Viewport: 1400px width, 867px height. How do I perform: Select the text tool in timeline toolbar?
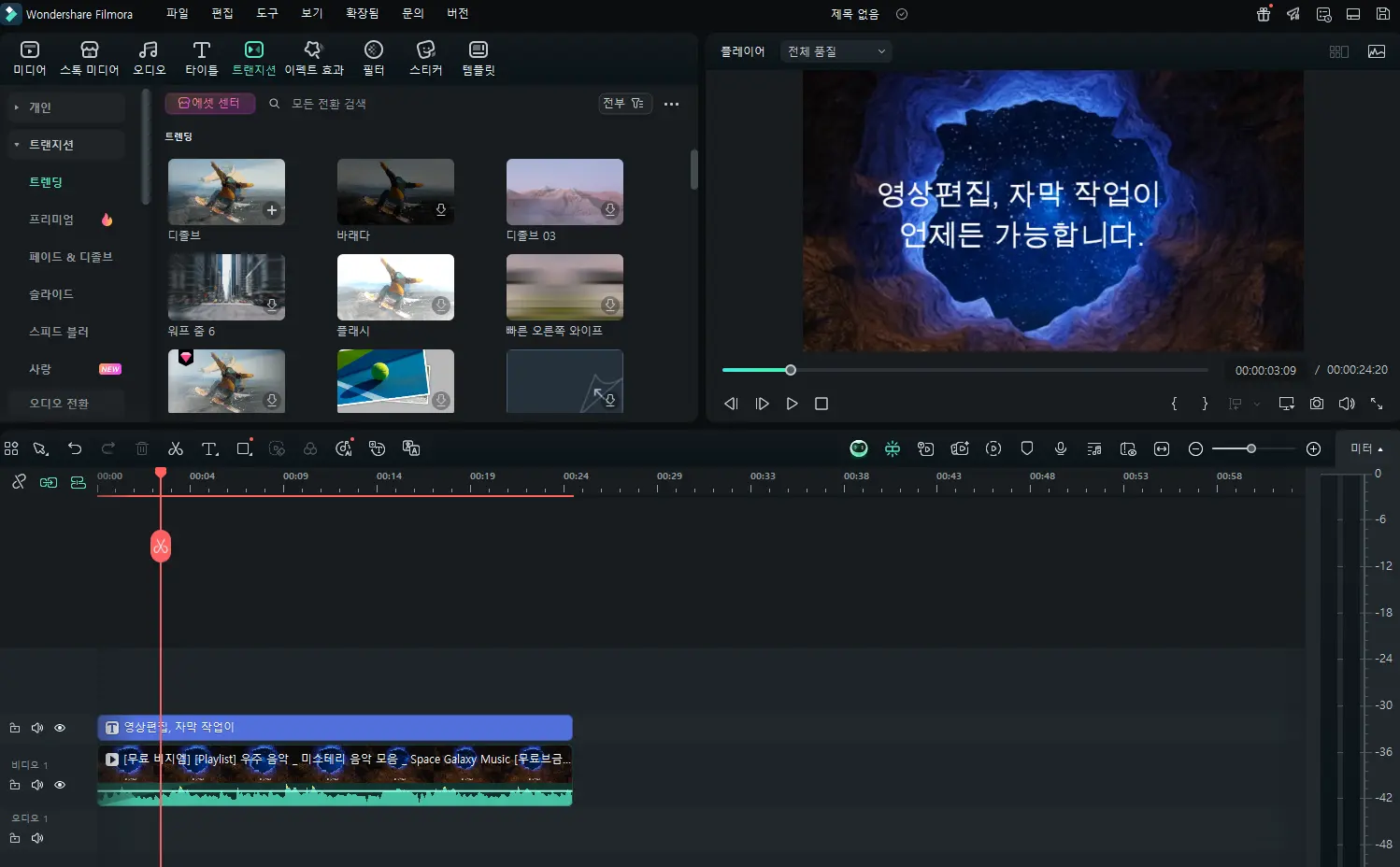[209, 449]
